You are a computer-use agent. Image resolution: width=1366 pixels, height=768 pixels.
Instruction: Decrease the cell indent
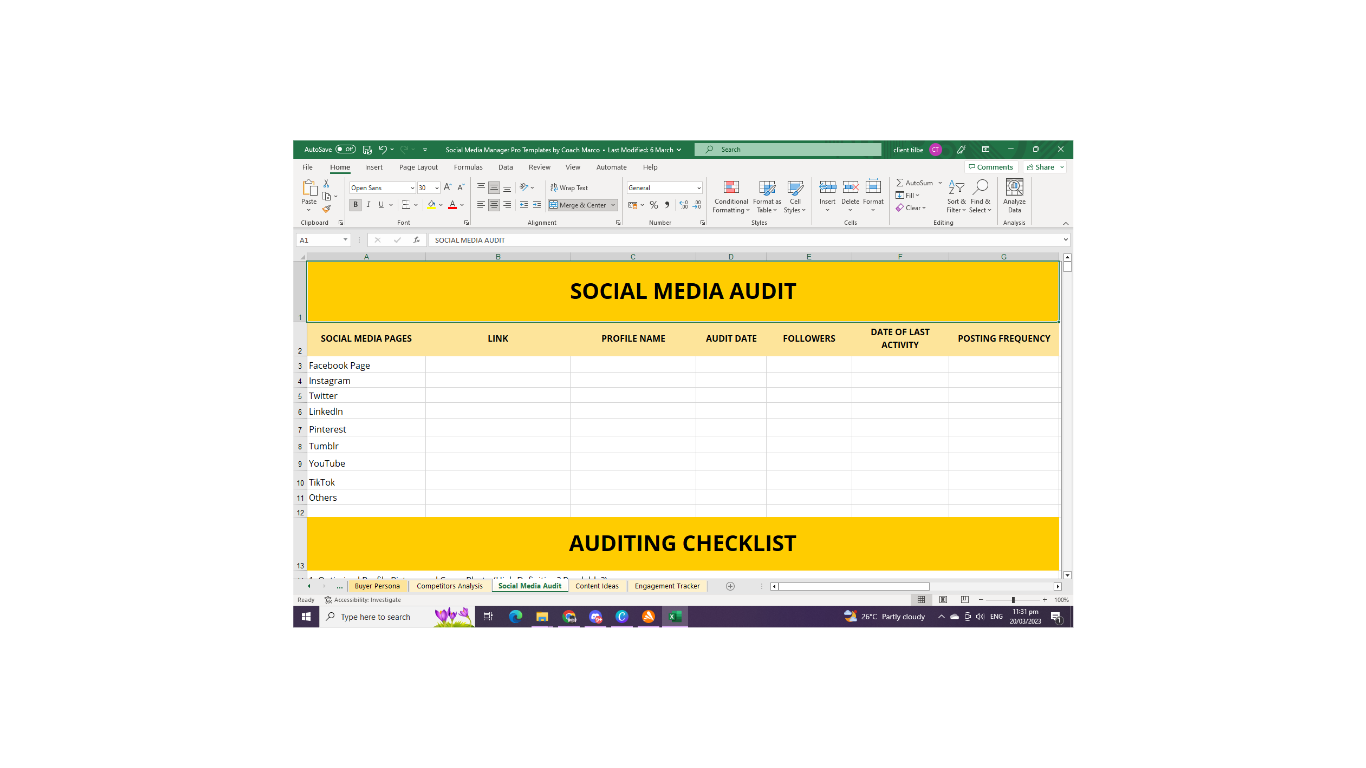[x=524, y=205]
